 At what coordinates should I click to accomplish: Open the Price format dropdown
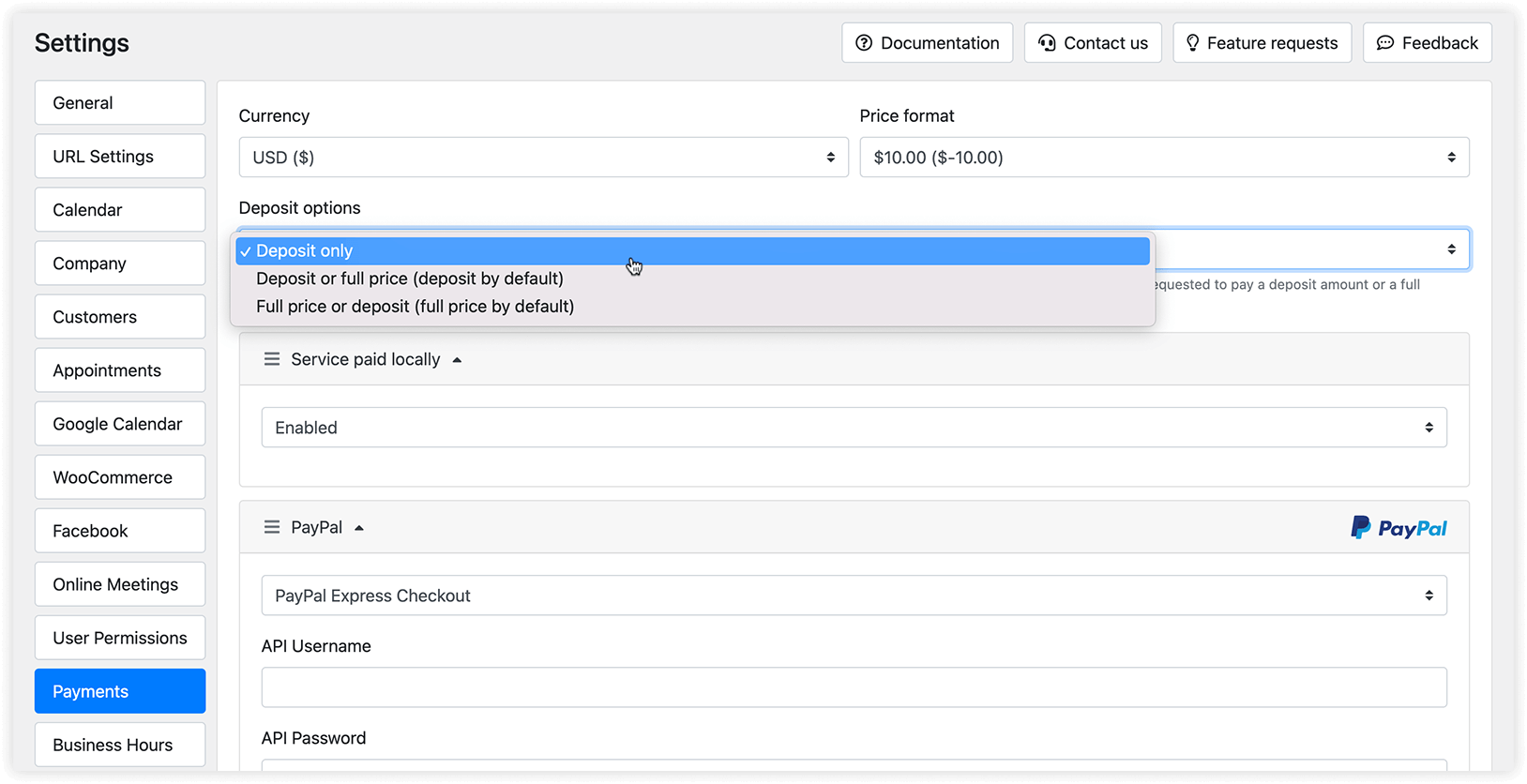(x=1164, y=158)
